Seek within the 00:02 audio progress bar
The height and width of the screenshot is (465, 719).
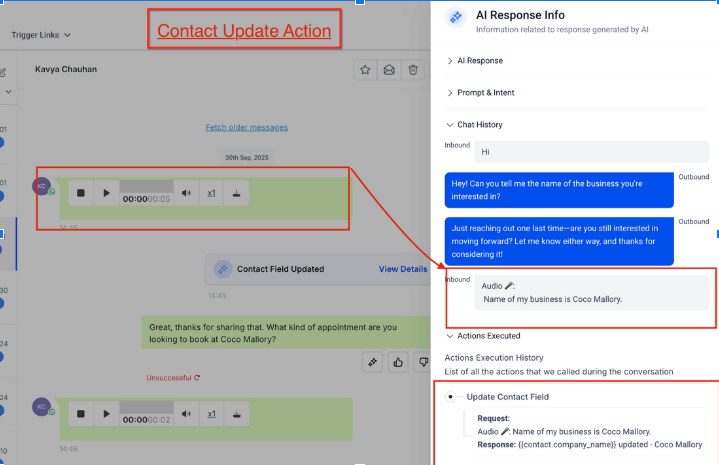(x=146, y=407)
